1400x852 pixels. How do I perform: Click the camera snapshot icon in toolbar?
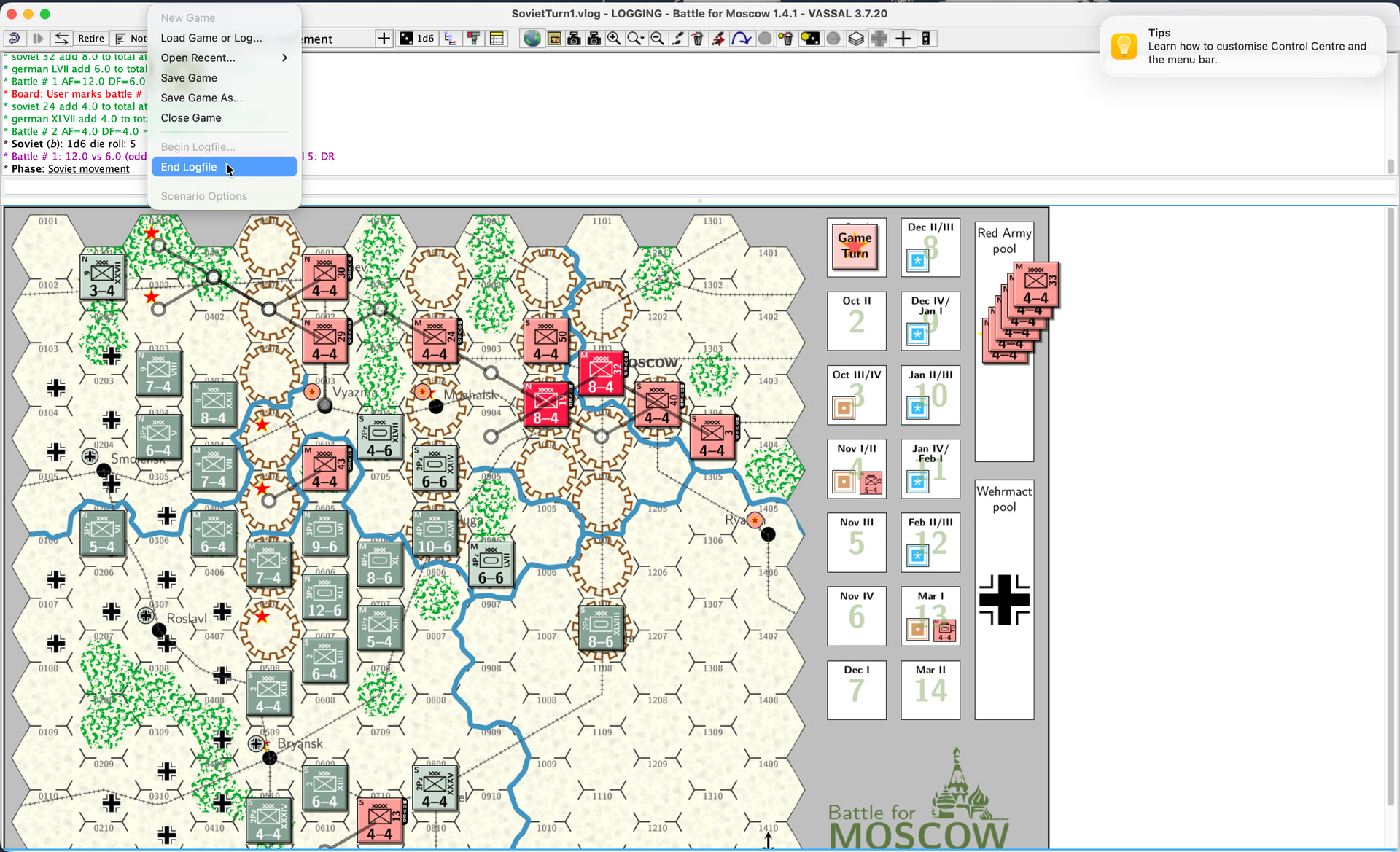(x=574, y=39)
